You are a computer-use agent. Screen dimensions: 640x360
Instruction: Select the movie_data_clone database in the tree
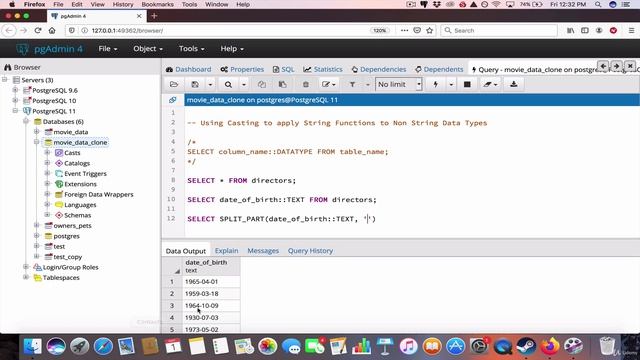[x=80, y=142]
